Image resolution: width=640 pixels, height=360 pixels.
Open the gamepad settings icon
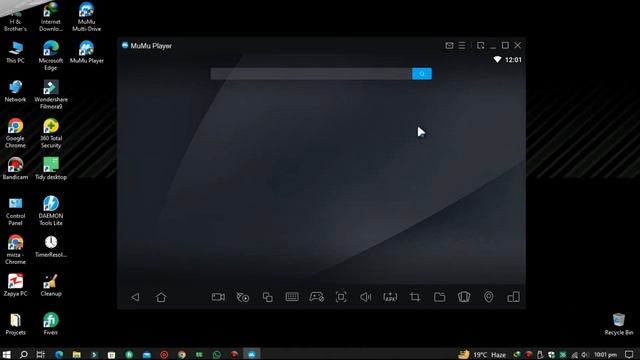[317, 297]
